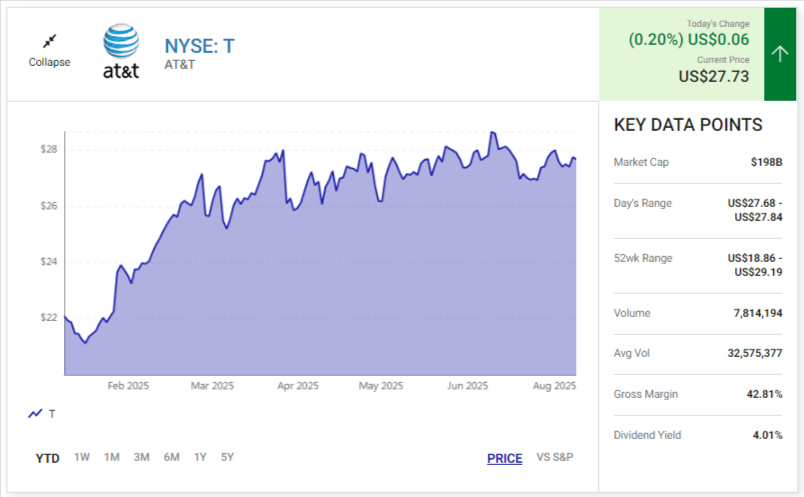This screenshot has height=497, width=804.
Task: Click the green up-arrow price indicator
Action: [780, 54]
